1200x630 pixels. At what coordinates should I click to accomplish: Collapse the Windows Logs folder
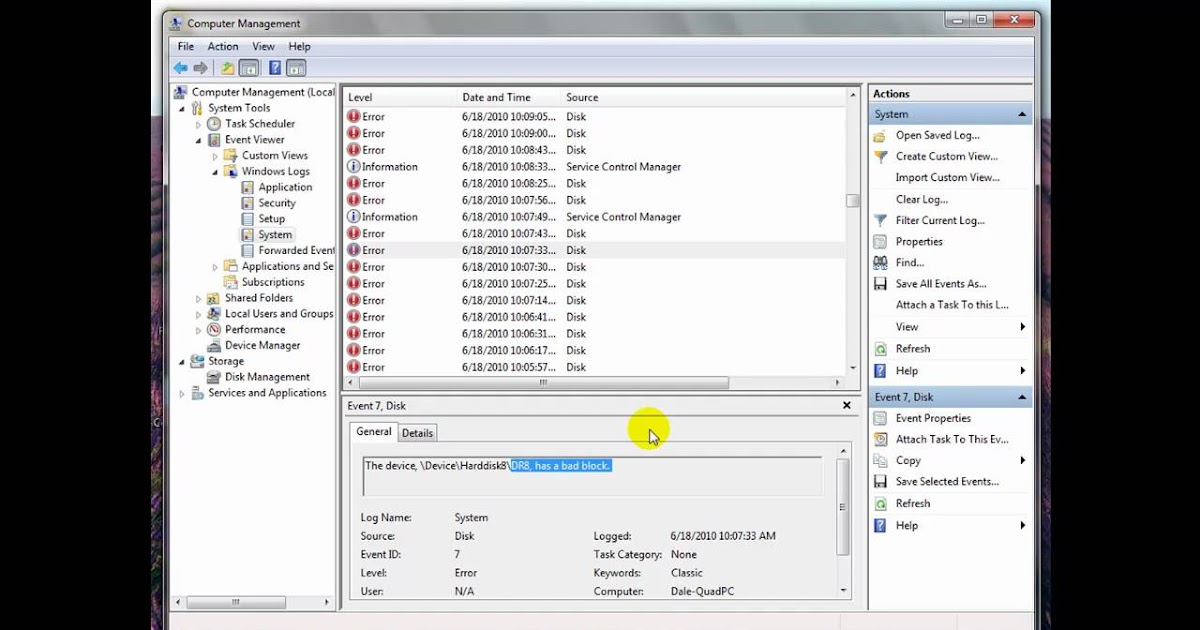215,171
